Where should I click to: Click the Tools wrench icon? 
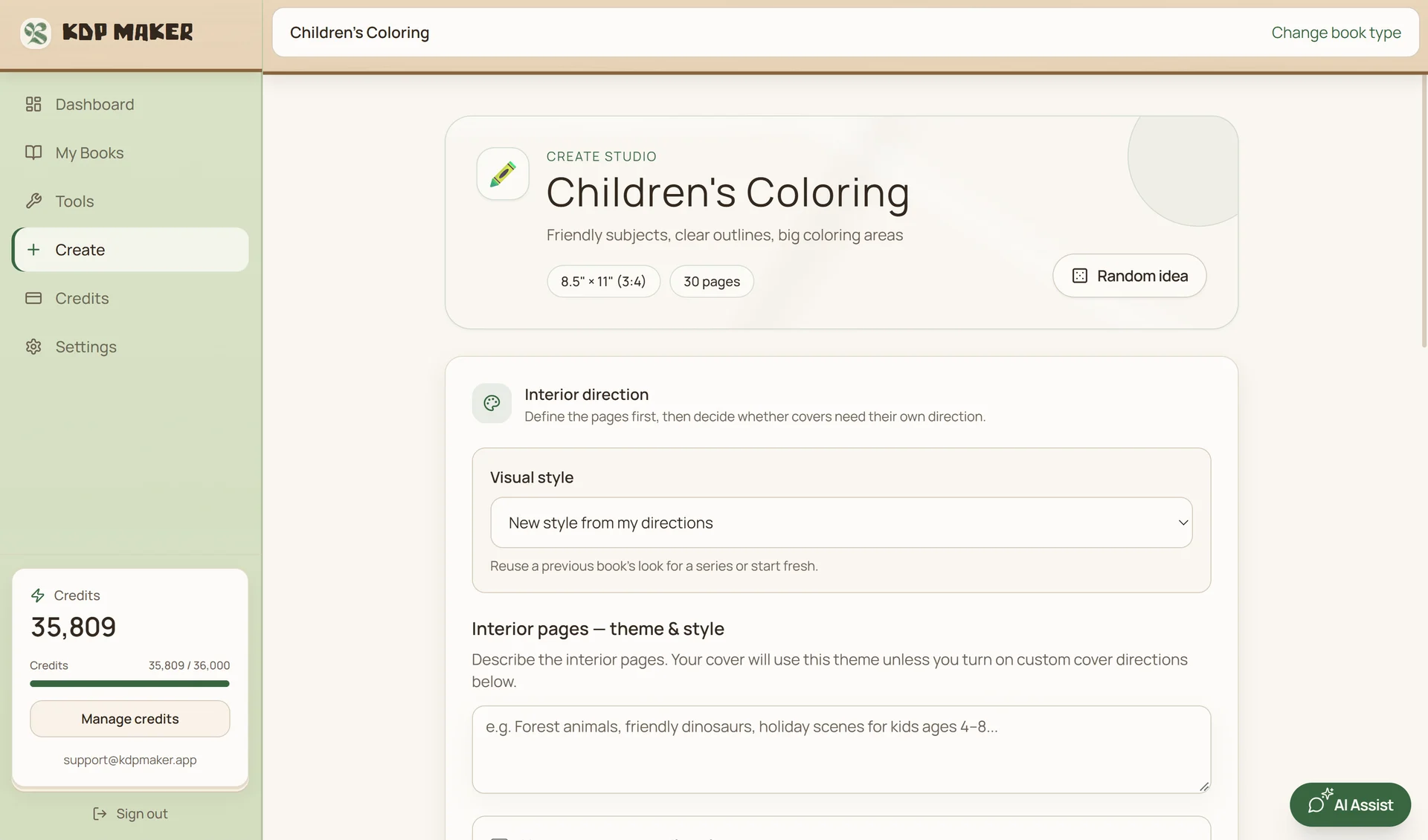pos(33,201)
